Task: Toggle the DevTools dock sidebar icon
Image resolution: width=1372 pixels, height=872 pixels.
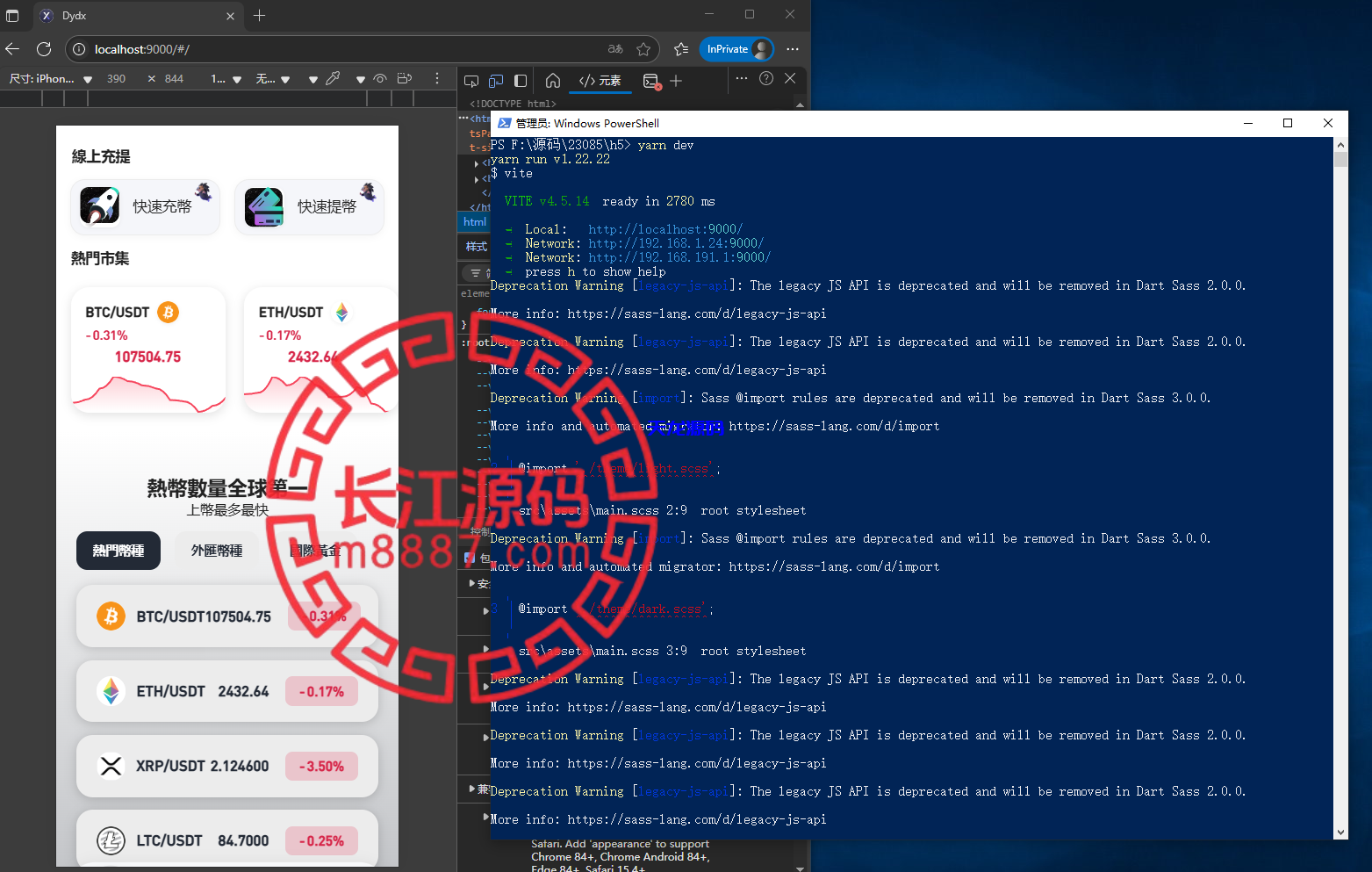Action: tap(521, 81)
